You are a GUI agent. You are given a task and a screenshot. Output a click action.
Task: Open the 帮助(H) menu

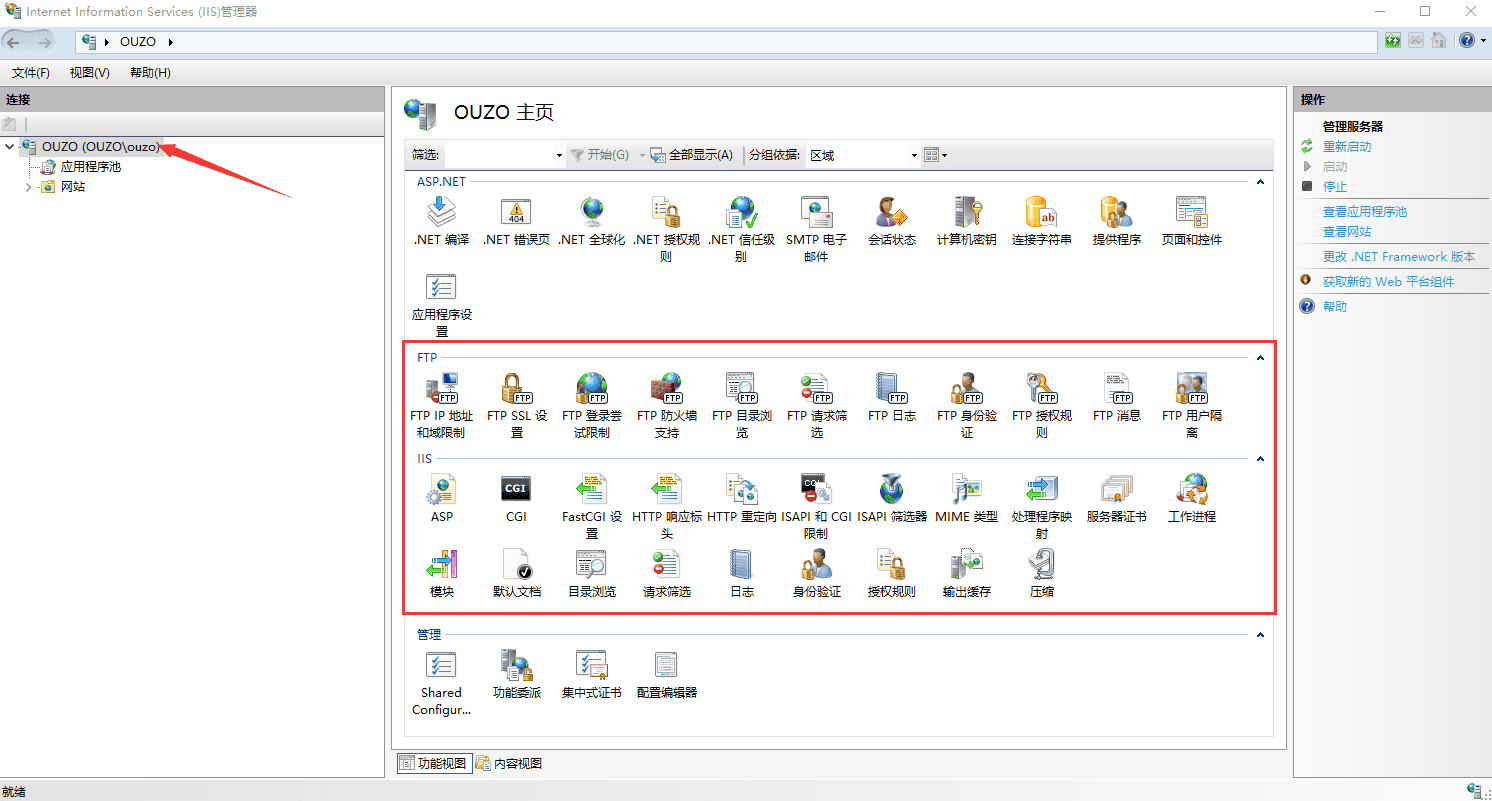coord(150,73)
